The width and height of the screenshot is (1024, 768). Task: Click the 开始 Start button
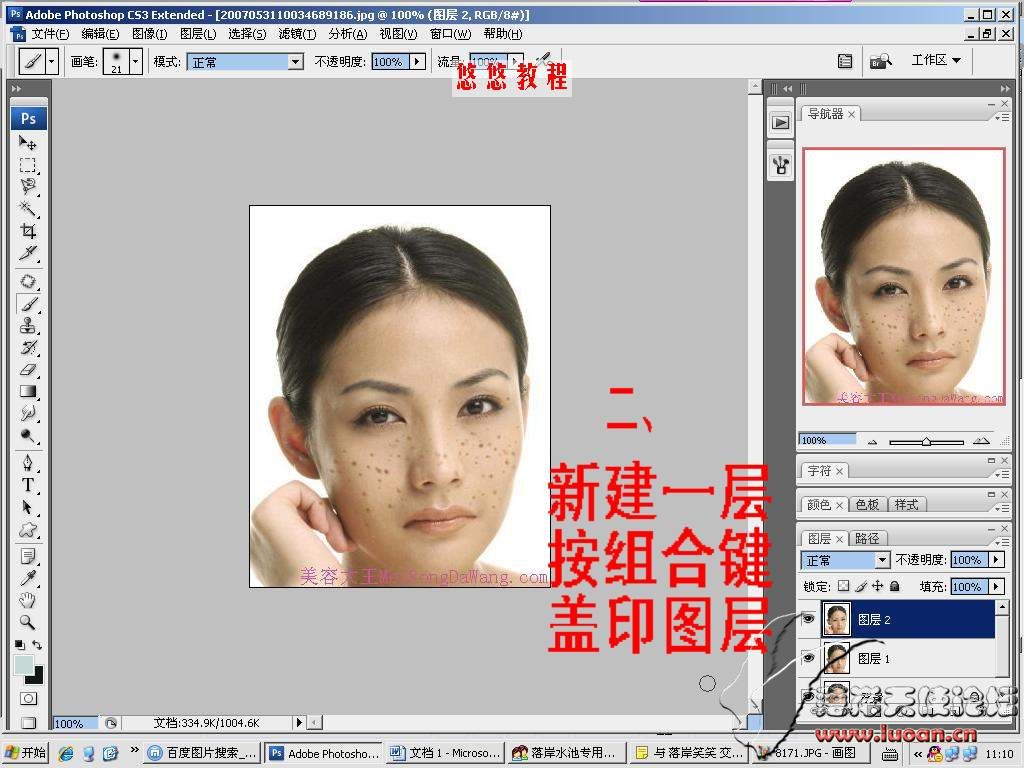tap(26, 753)
